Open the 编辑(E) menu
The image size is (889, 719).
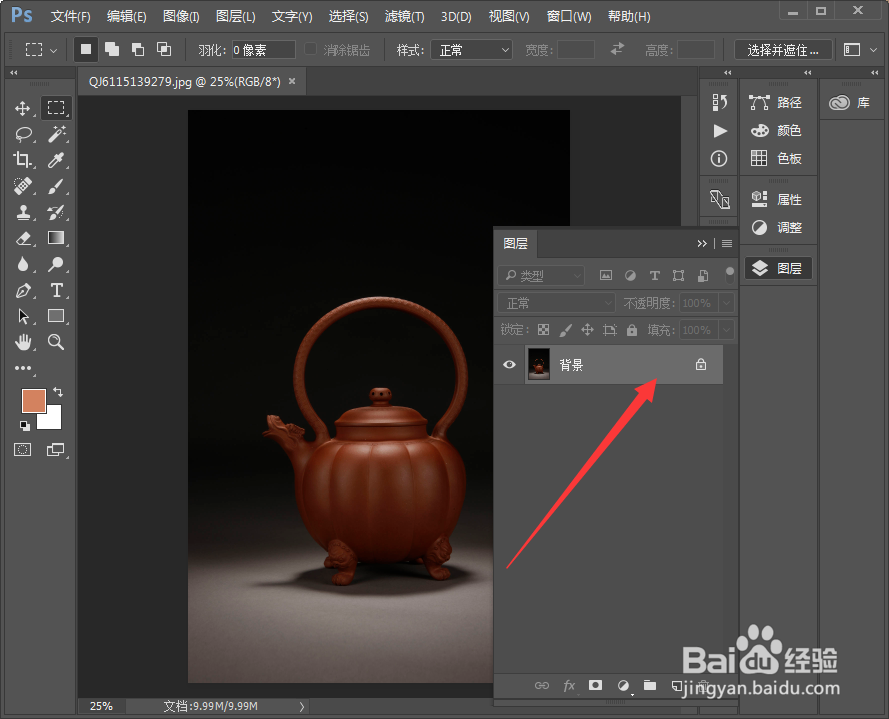point(126,16)
